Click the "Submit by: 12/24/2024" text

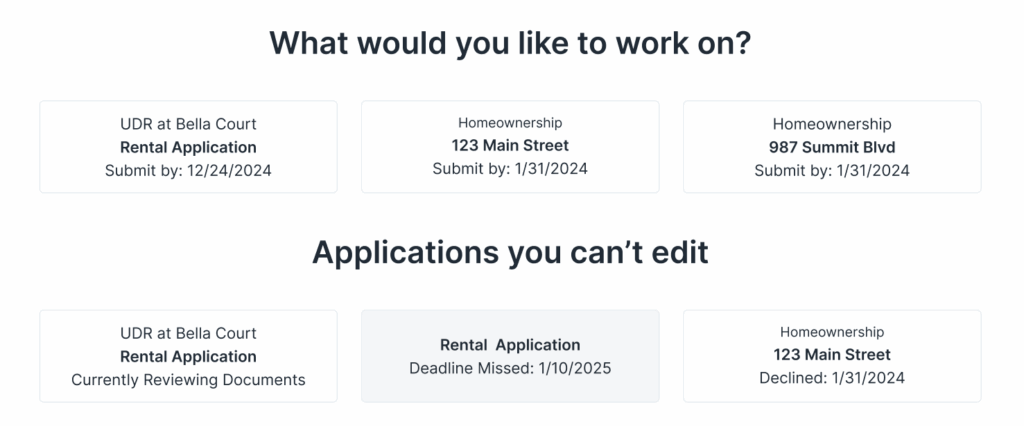click(188, 171)
